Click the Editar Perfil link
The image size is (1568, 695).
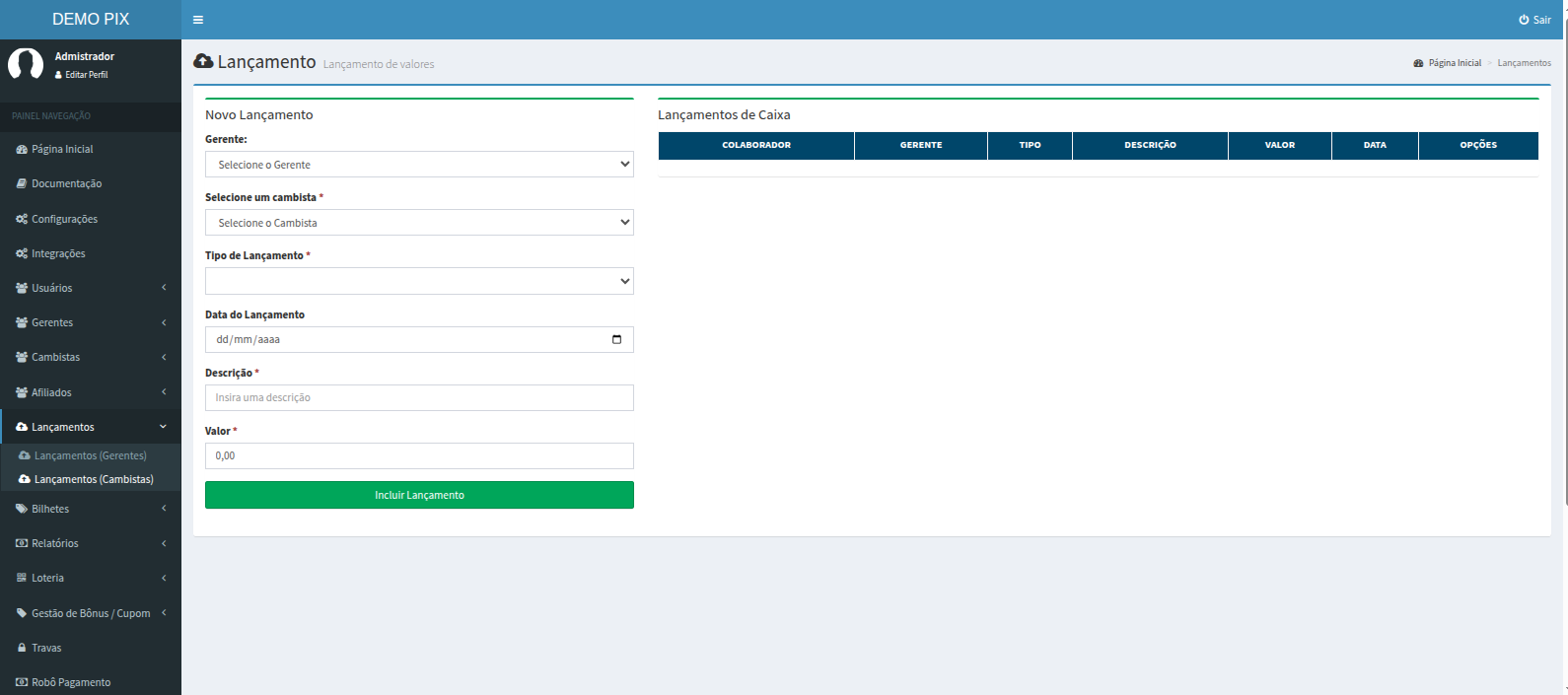(x=86, y=75)
